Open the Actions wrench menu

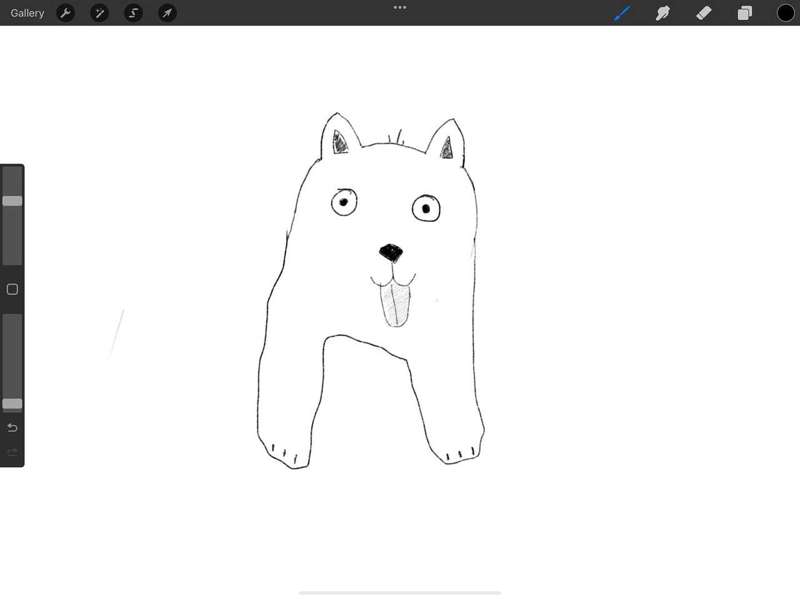[65, 13]
